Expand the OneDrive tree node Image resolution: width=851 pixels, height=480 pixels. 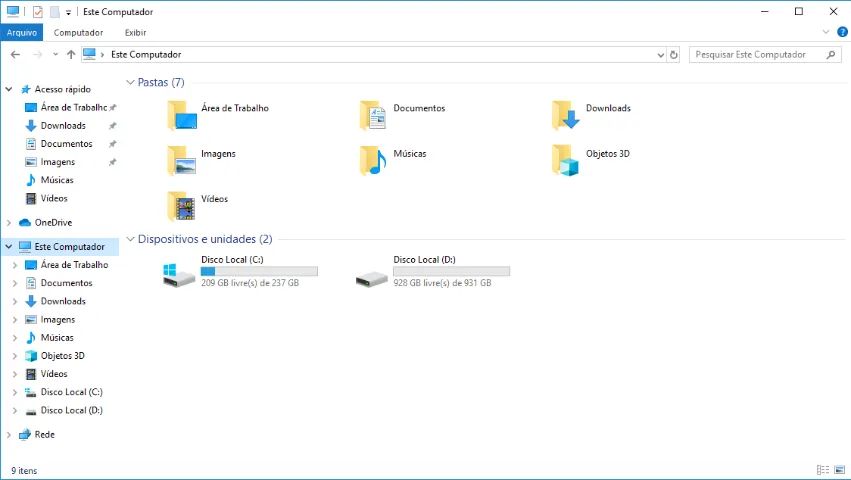pyautogui.click(x=9, y=223)
